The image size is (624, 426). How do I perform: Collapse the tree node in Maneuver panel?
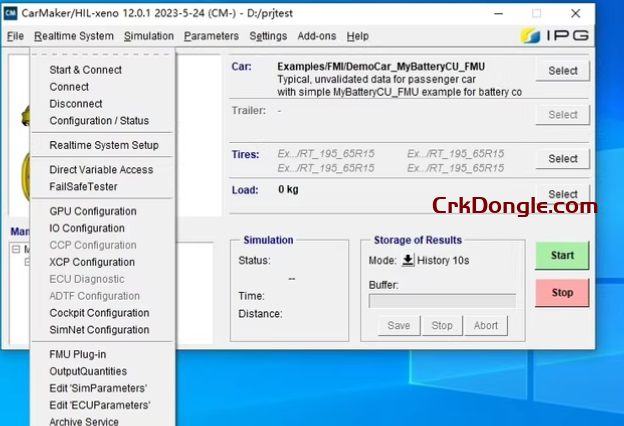[x=16, y=249]
